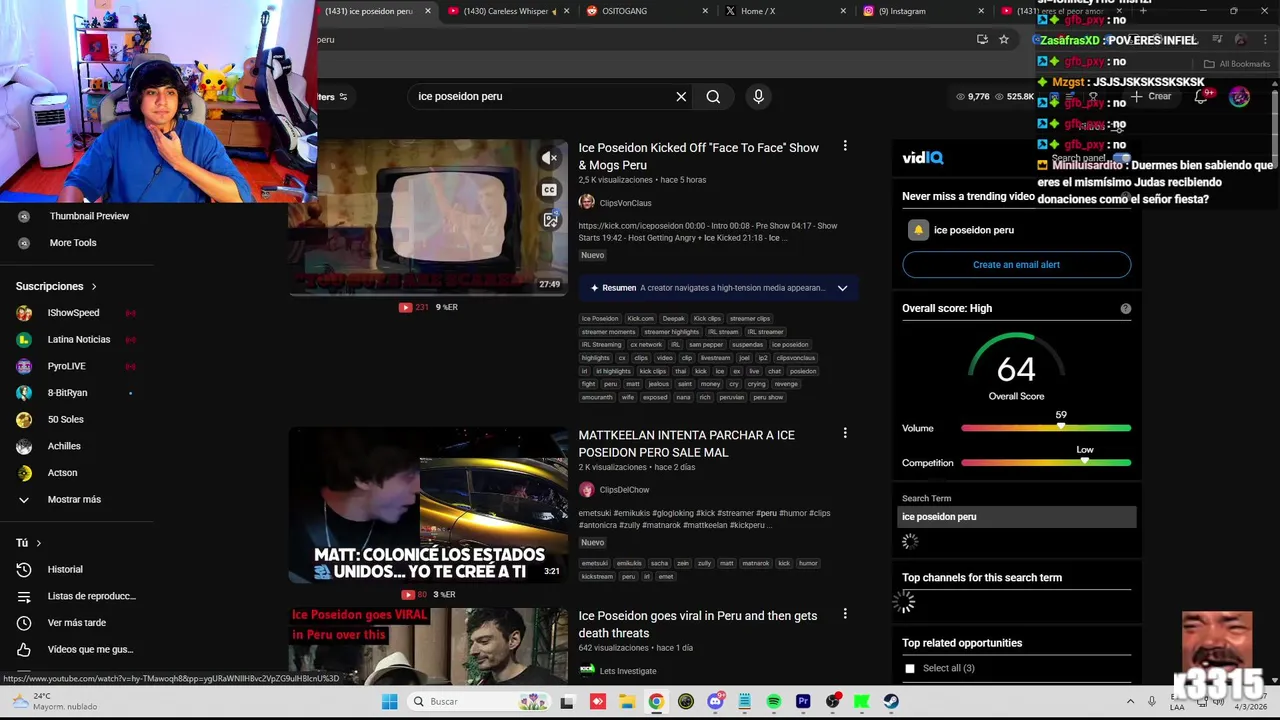Click the Competition score slider
Image resolution: width=1280 pixels, height=720 pixels.
(x=1046, y=463)
